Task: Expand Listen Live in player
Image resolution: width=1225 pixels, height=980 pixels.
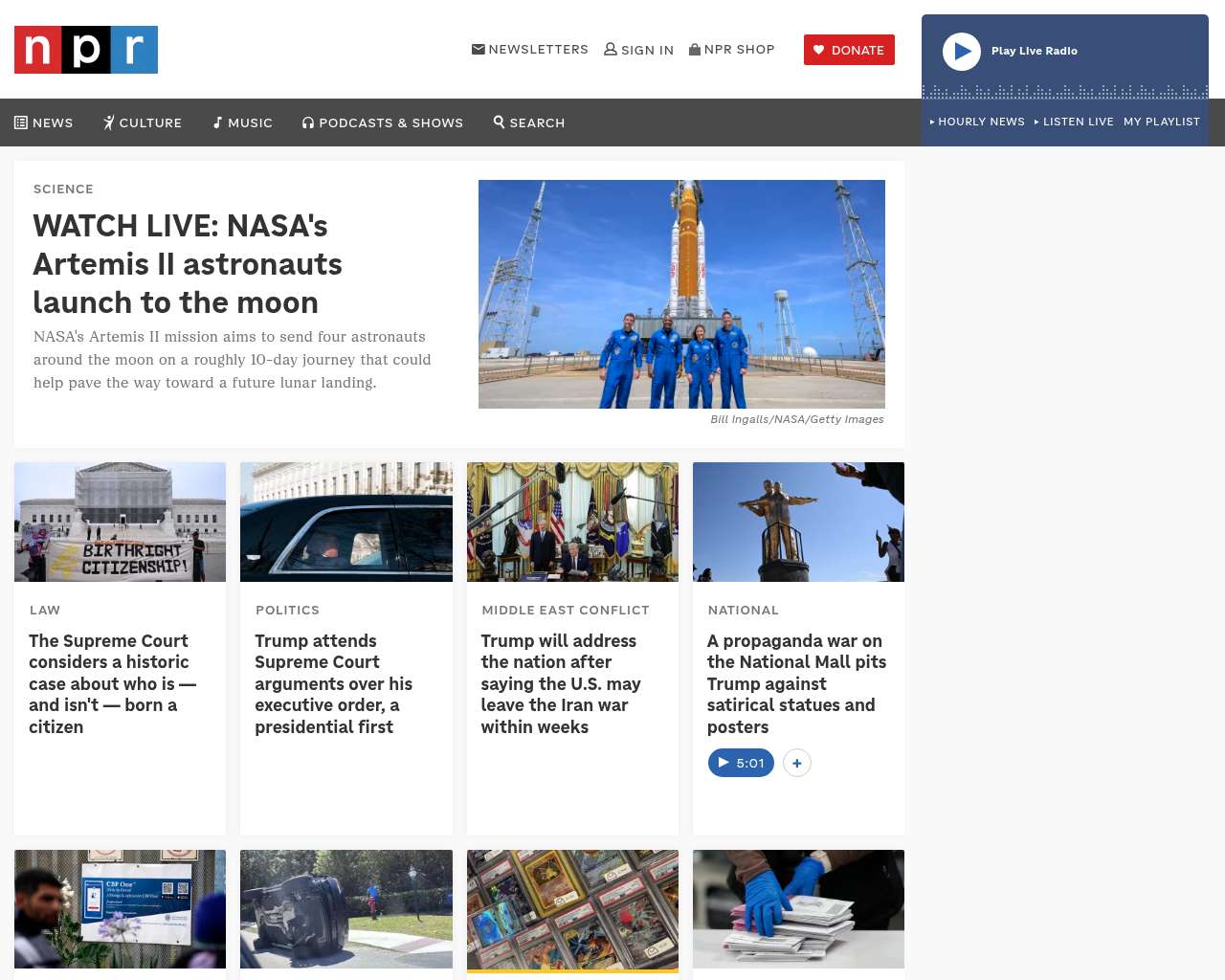Action: (1074, 122)
